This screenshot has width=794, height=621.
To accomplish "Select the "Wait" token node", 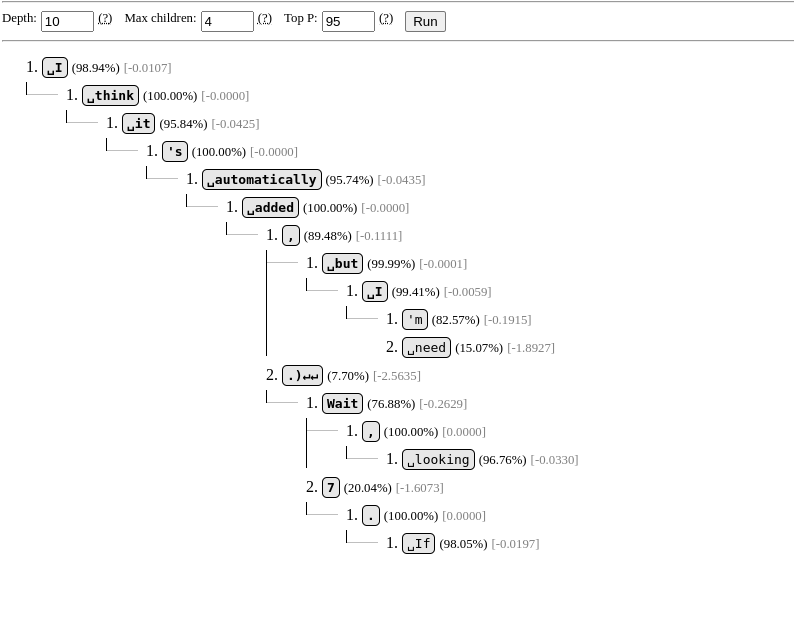I will (342, 404).
